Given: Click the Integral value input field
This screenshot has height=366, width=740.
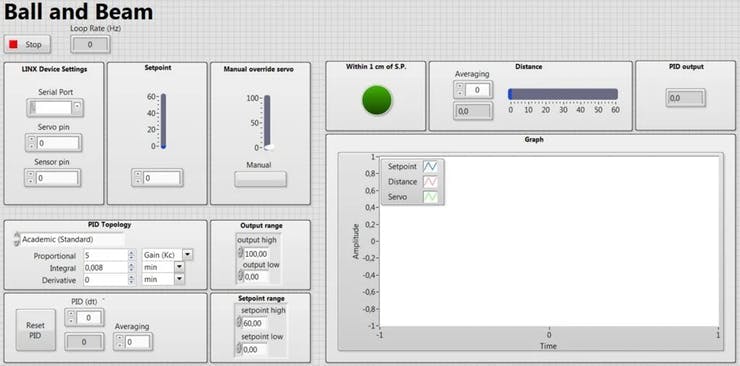Looking at the screenshot, I should [x=106, y=267].
